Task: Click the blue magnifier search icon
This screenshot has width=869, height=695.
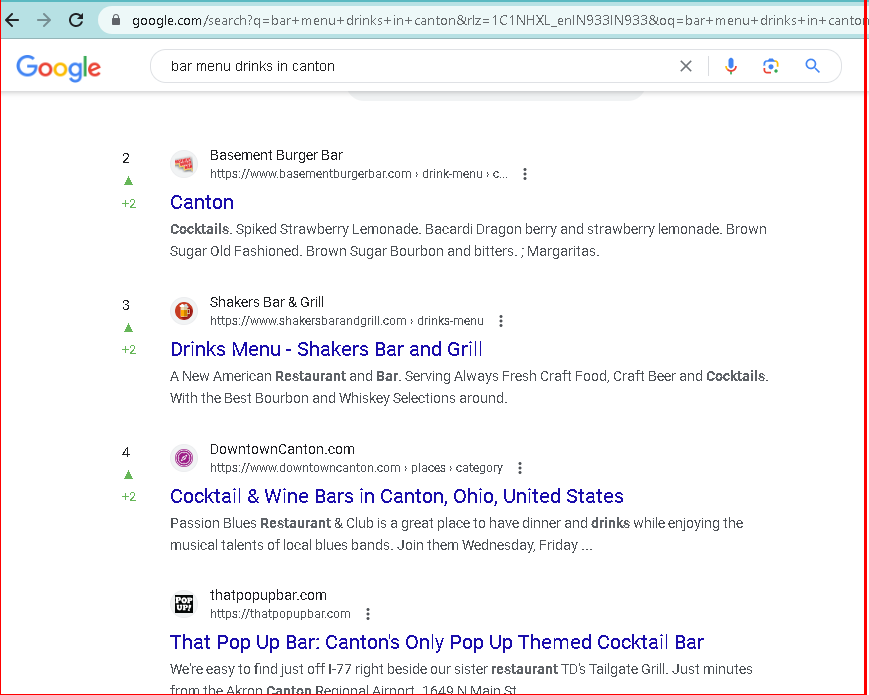Action: pyautogui.click(x=812, y=67)
